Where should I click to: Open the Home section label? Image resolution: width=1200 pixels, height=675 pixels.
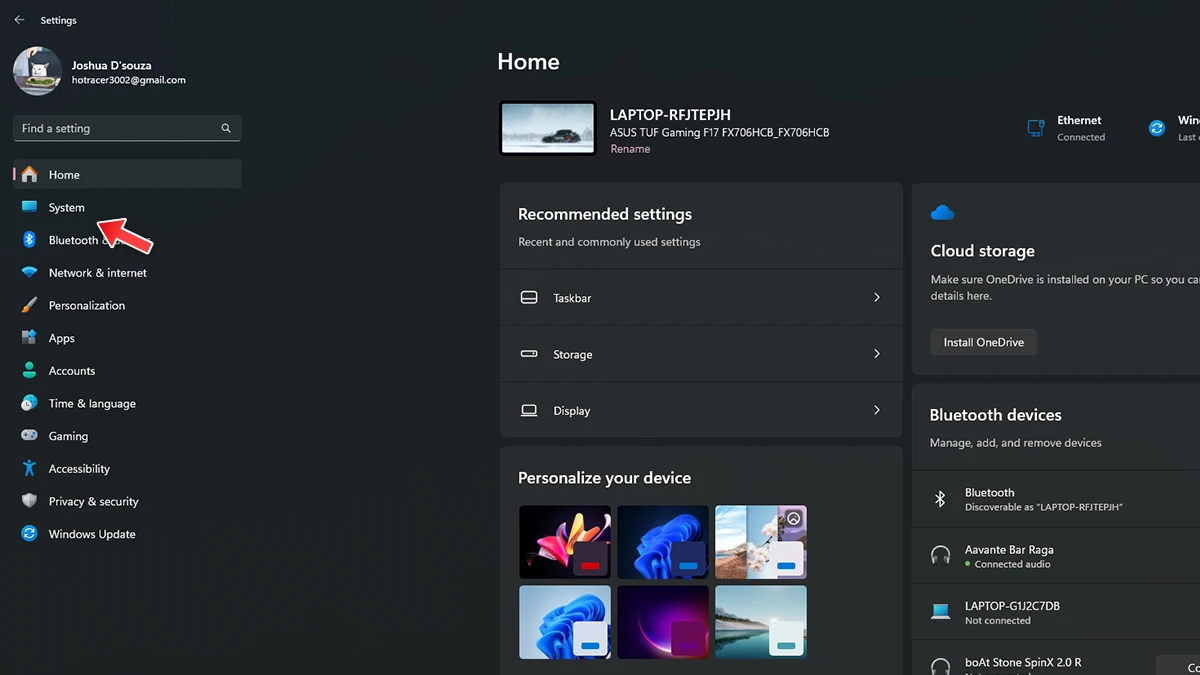tap(64, 175)
